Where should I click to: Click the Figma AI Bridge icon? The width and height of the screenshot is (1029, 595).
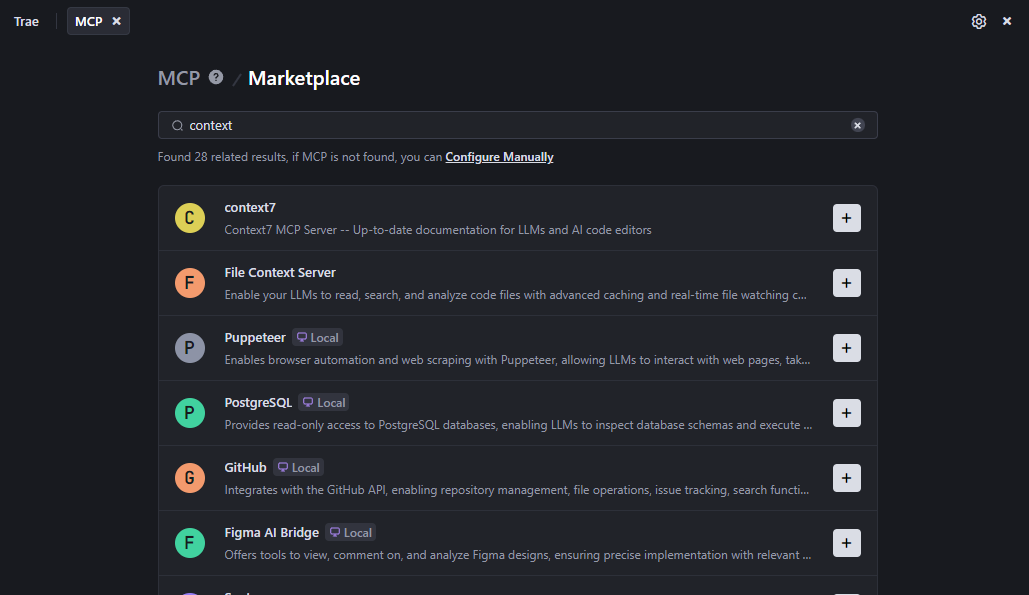pyautogui.click(x=190, y=543)
